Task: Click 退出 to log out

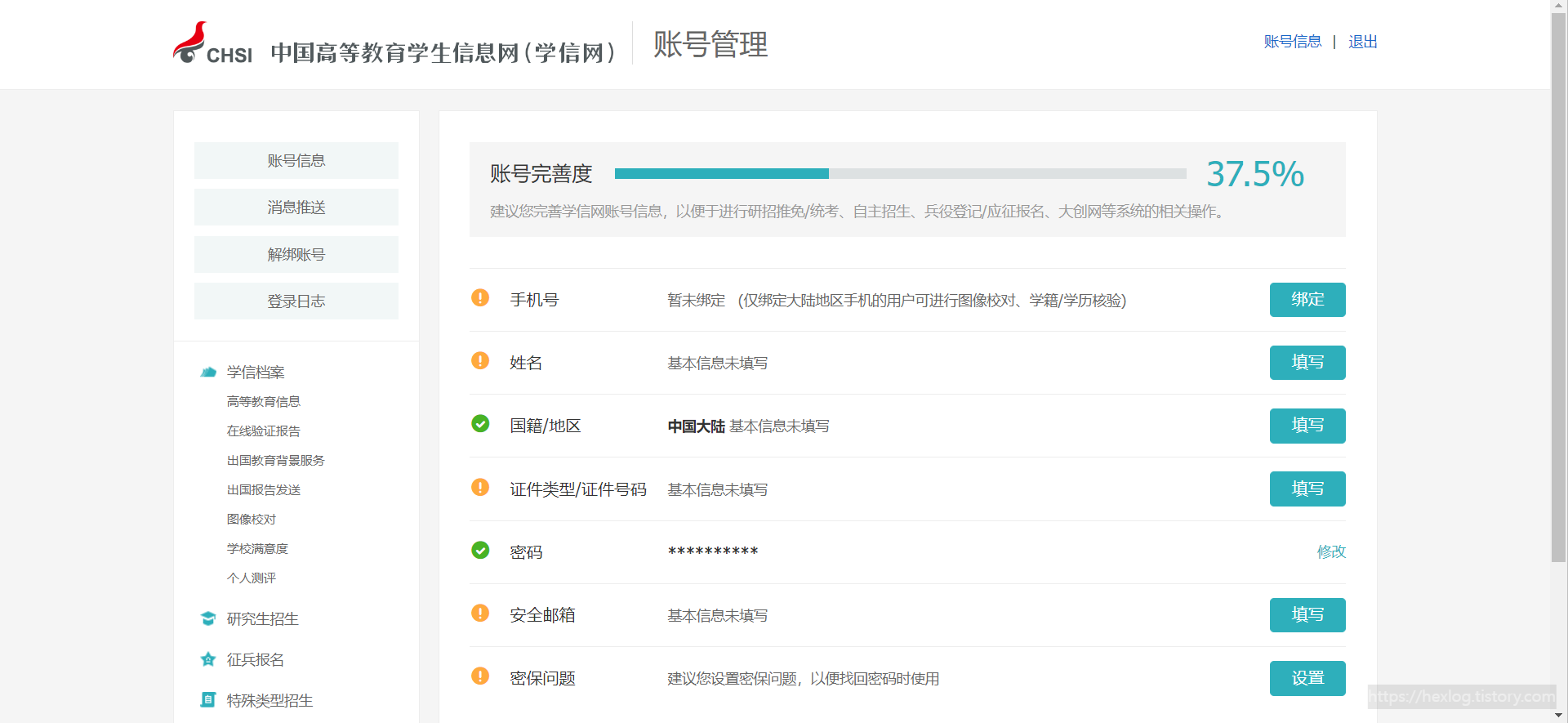Action: point(1363,42)
